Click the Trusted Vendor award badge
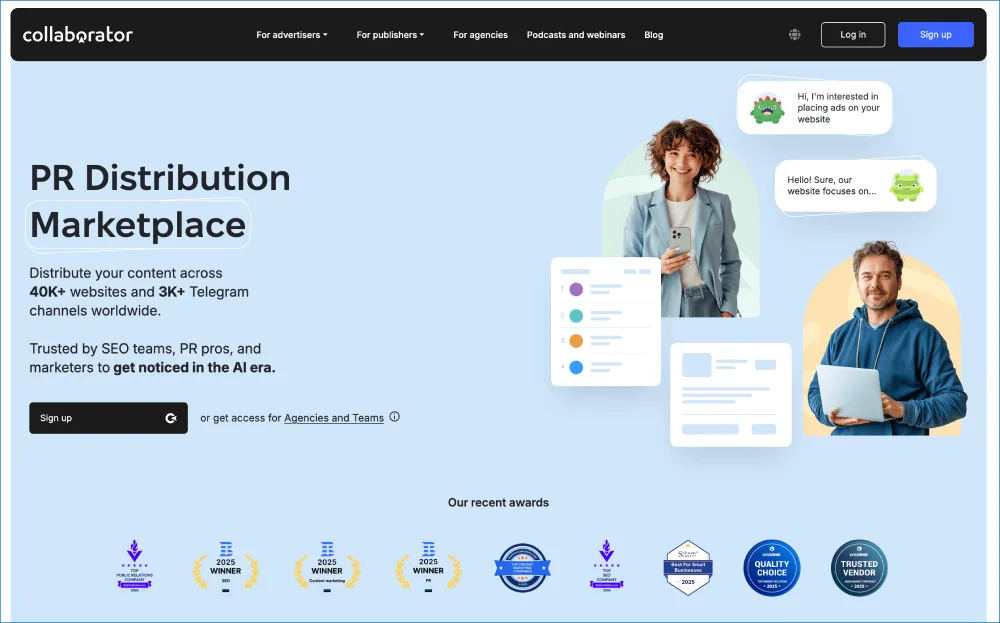The image size is (1000, 623). point(859,568)
